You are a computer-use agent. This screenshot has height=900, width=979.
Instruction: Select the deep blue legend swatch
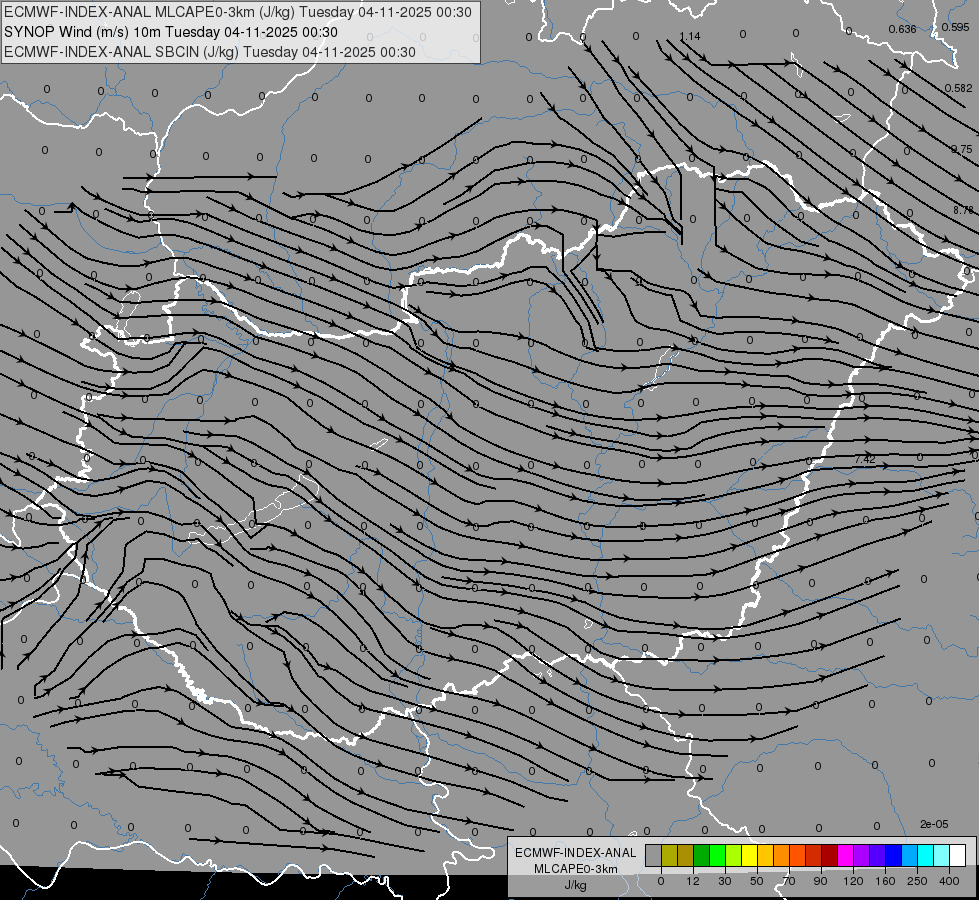893,856
